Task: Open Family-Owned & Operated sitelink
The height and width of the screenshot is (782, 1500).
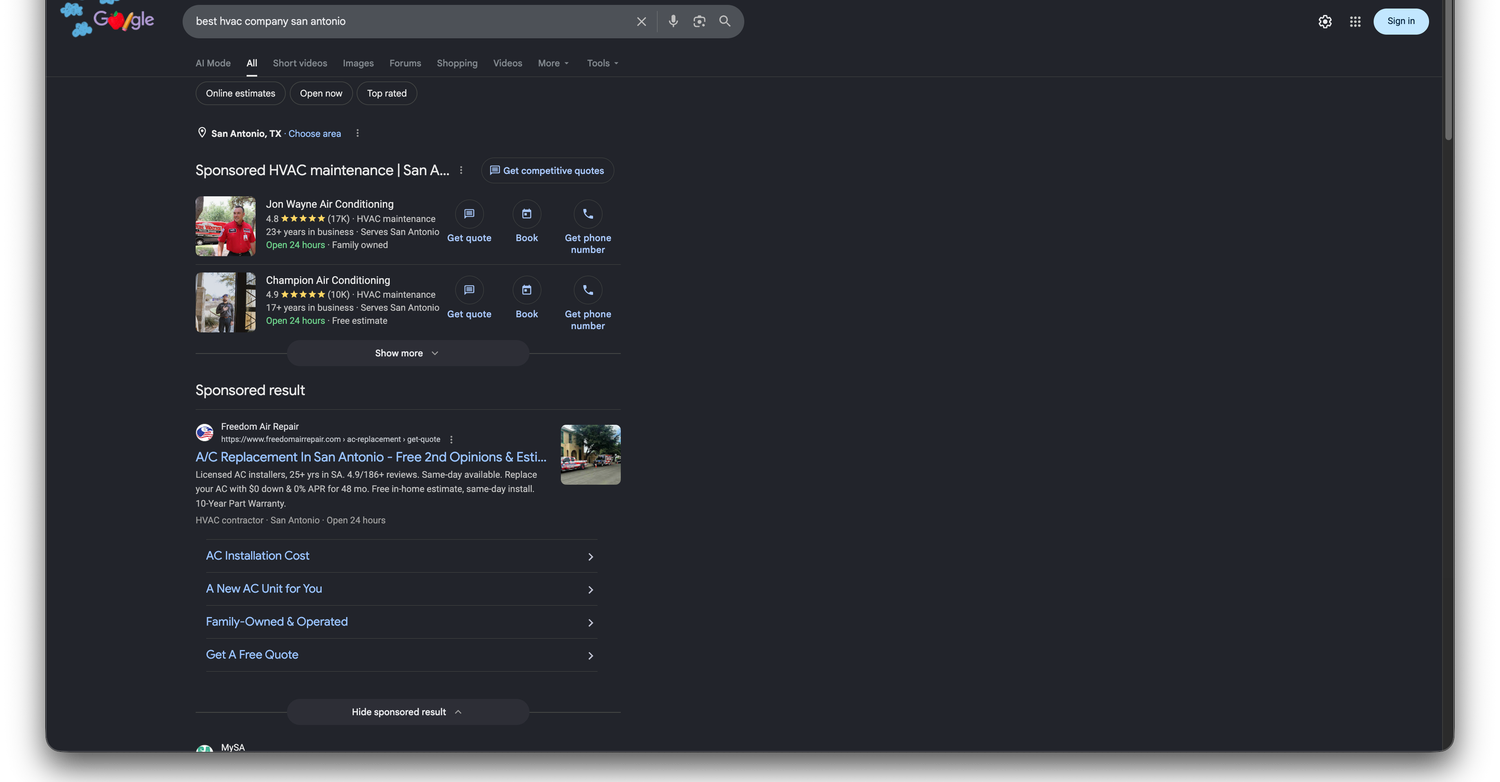Action: click(x=401, y=622)
